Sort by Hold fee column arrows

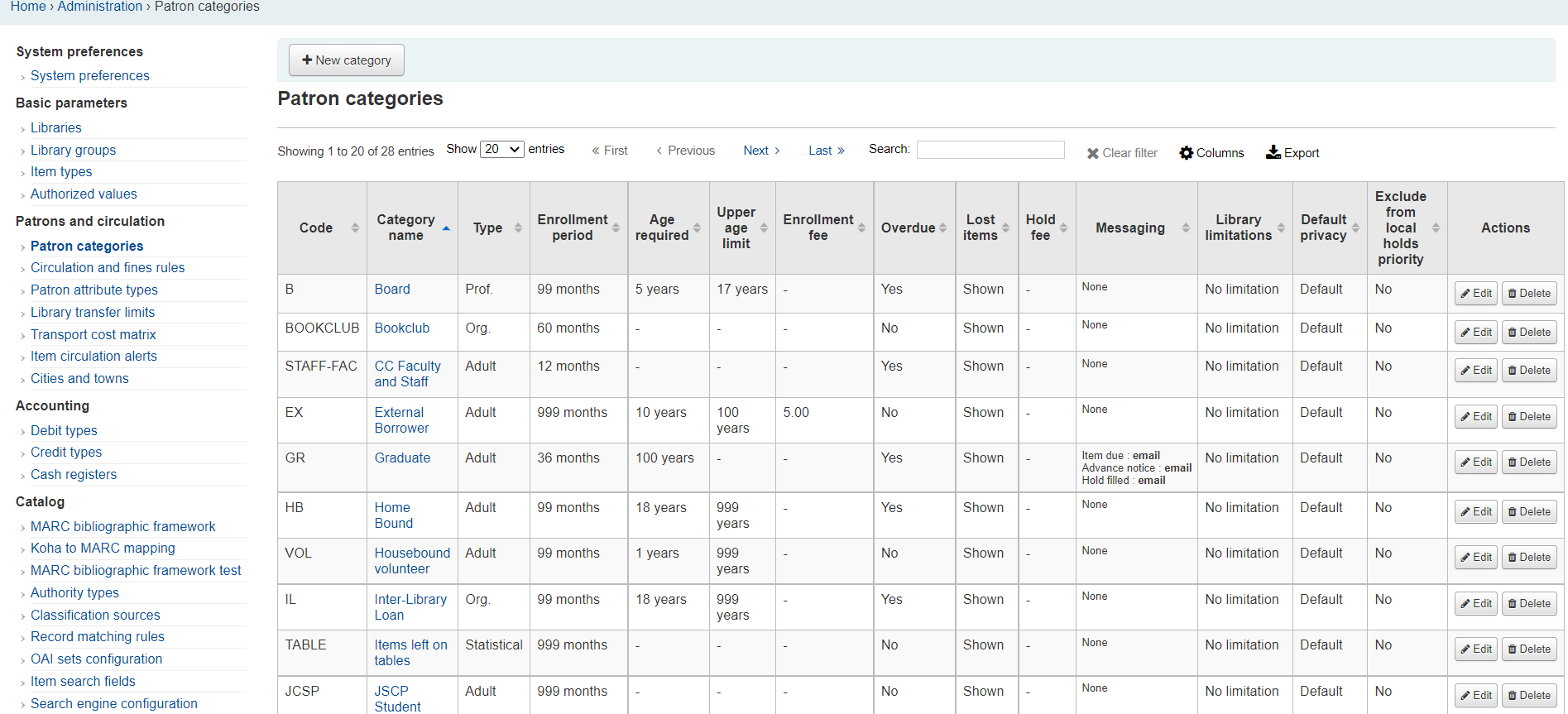1063,228
